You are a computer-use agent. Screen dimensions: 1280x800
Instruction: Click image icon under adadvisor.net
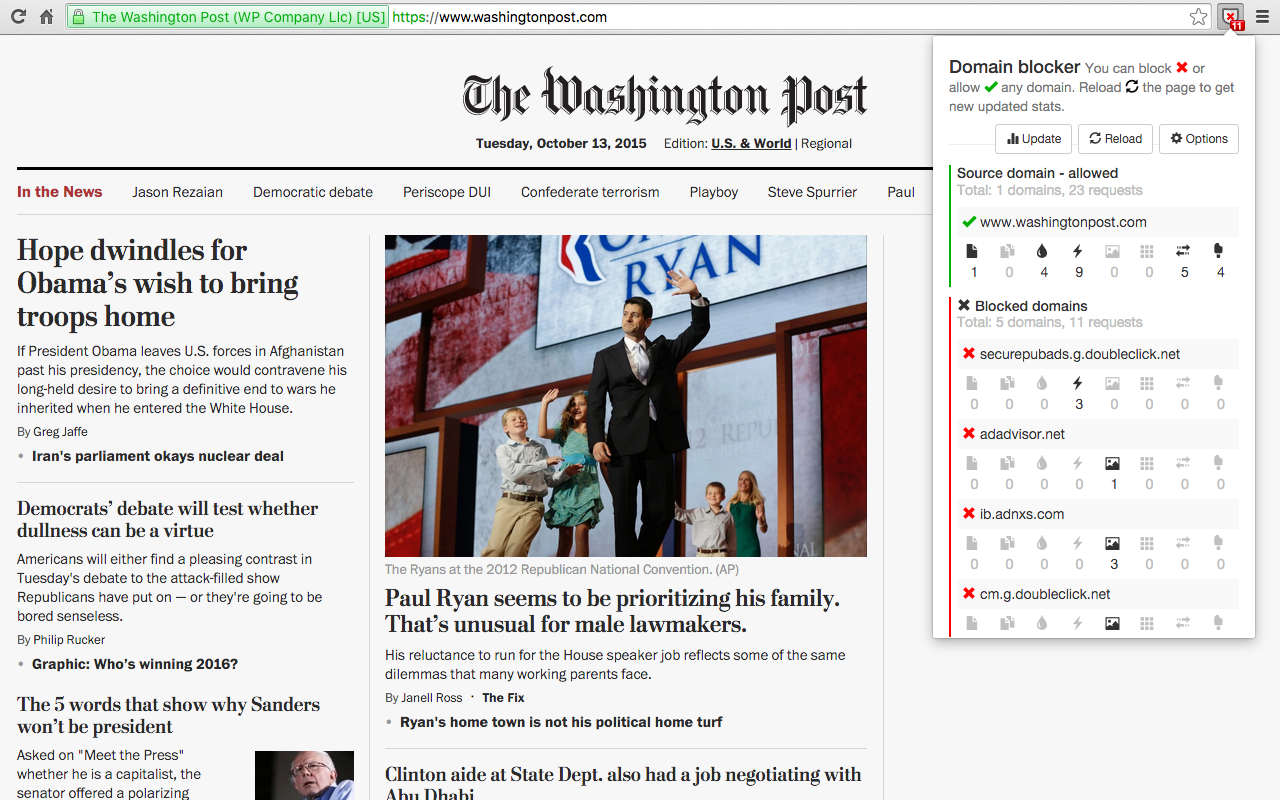click(1112, 463)
